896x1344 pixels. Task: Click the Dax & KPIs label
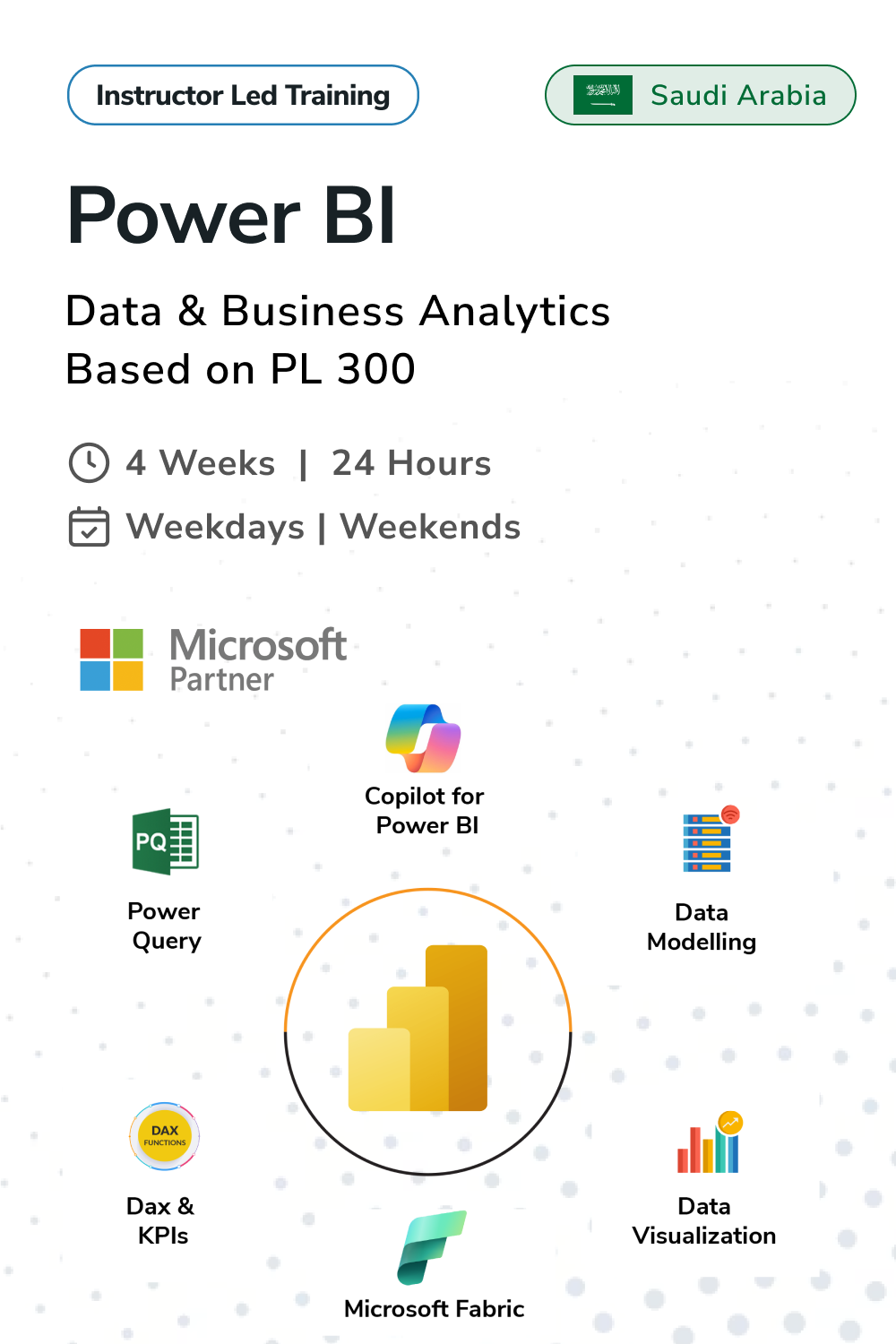pyautogui.click(x=161, y=1221)
